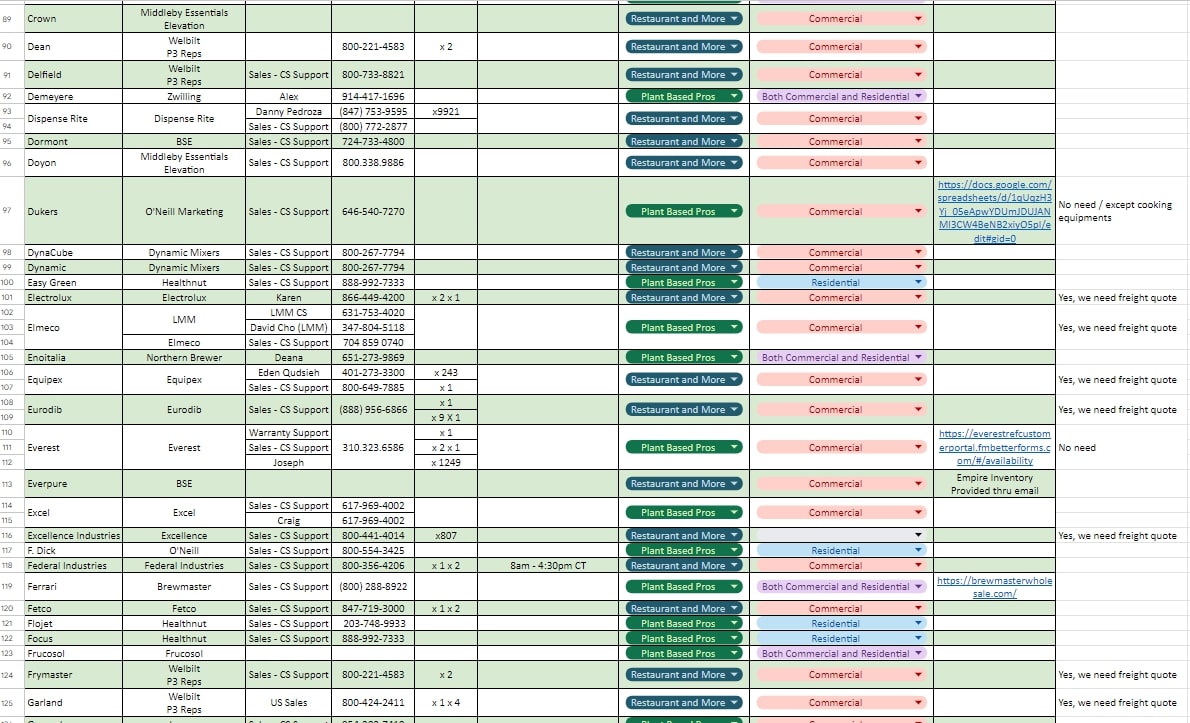Select the Craig contact cell
Screen dimensions: 1190x723
coord(288,521)
